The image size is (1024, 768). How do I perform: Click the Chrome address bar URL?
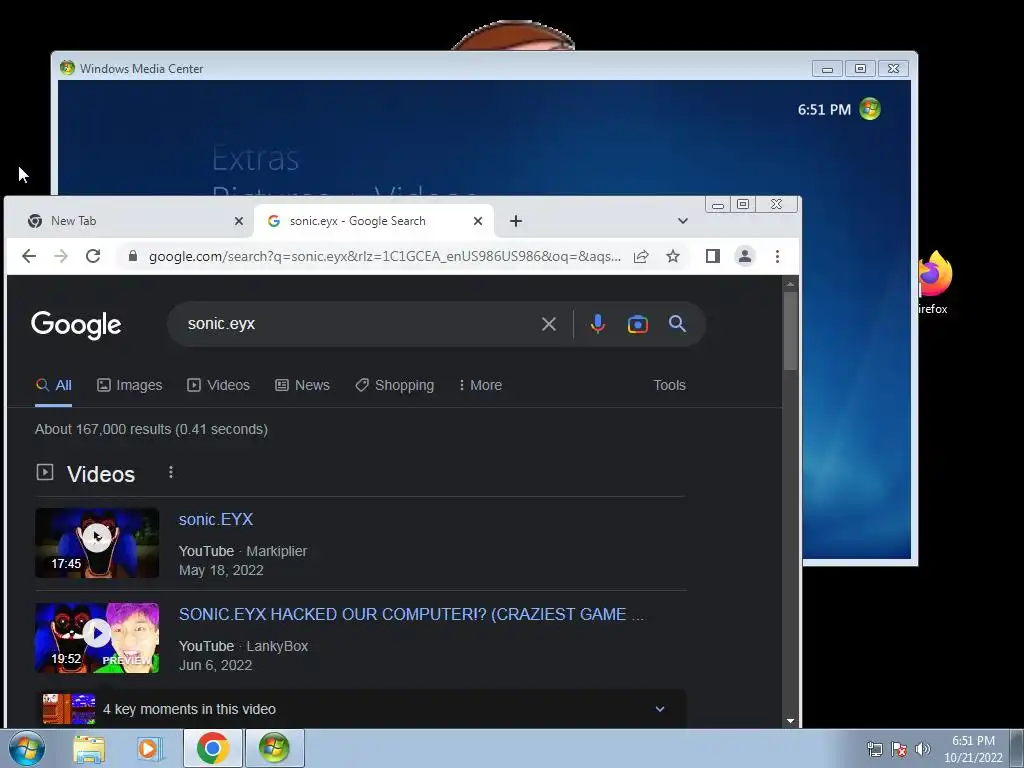(385, 256)
